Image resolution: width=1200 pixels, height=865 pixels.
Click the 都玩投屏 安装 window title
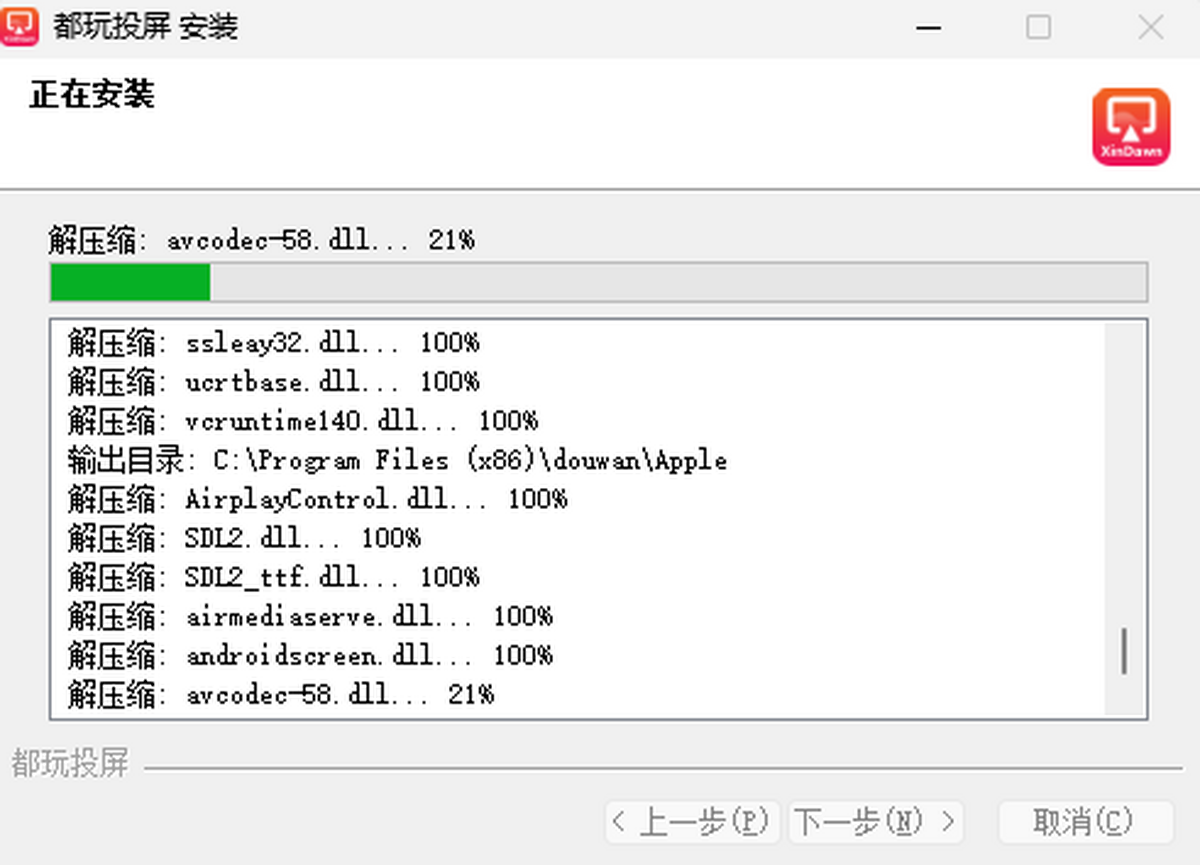(x=146, y=27)
